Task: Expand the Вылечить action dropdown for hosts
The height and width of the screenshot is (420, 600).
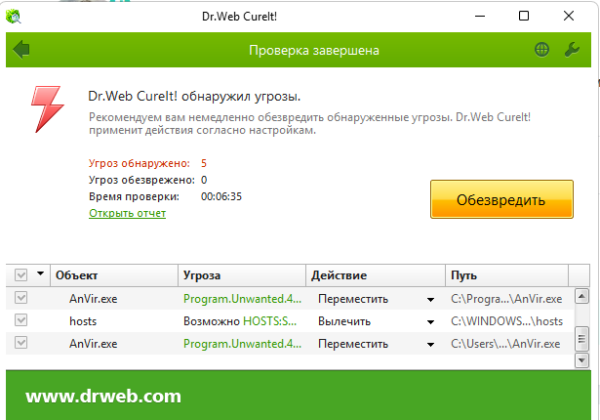Action: [x=430, y=322]
